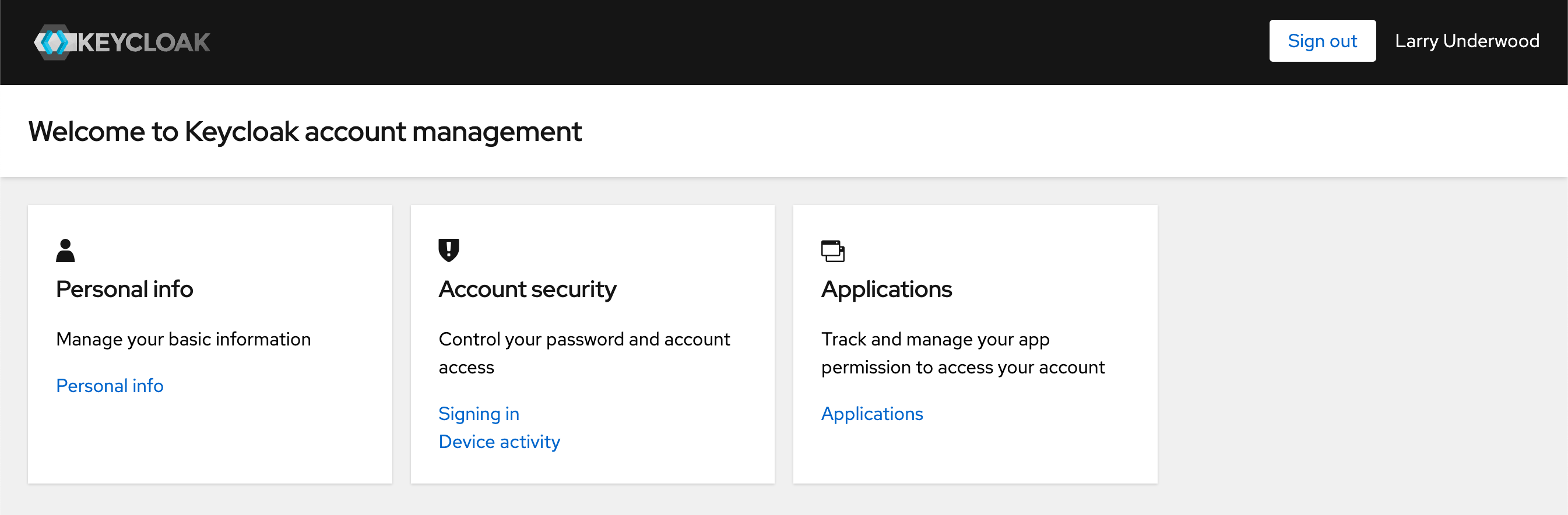Click the Keycloak hexagon logo icon
Screen dimensions: 1568x515
tap(54, 42)
